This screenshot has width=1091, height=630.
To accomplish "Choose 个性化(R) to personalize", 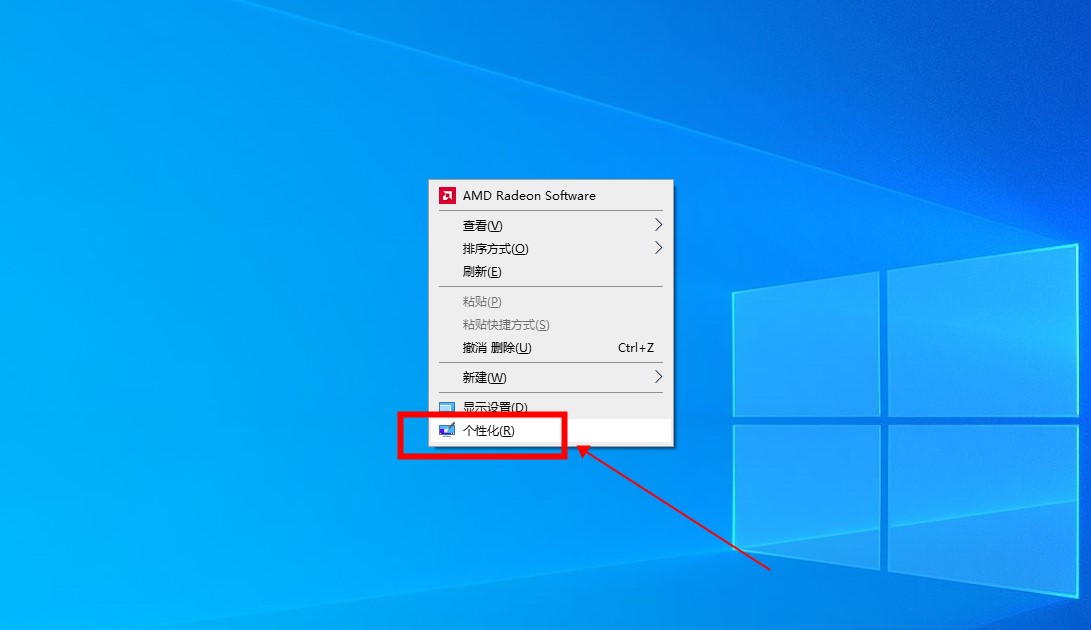I will 550,431.
